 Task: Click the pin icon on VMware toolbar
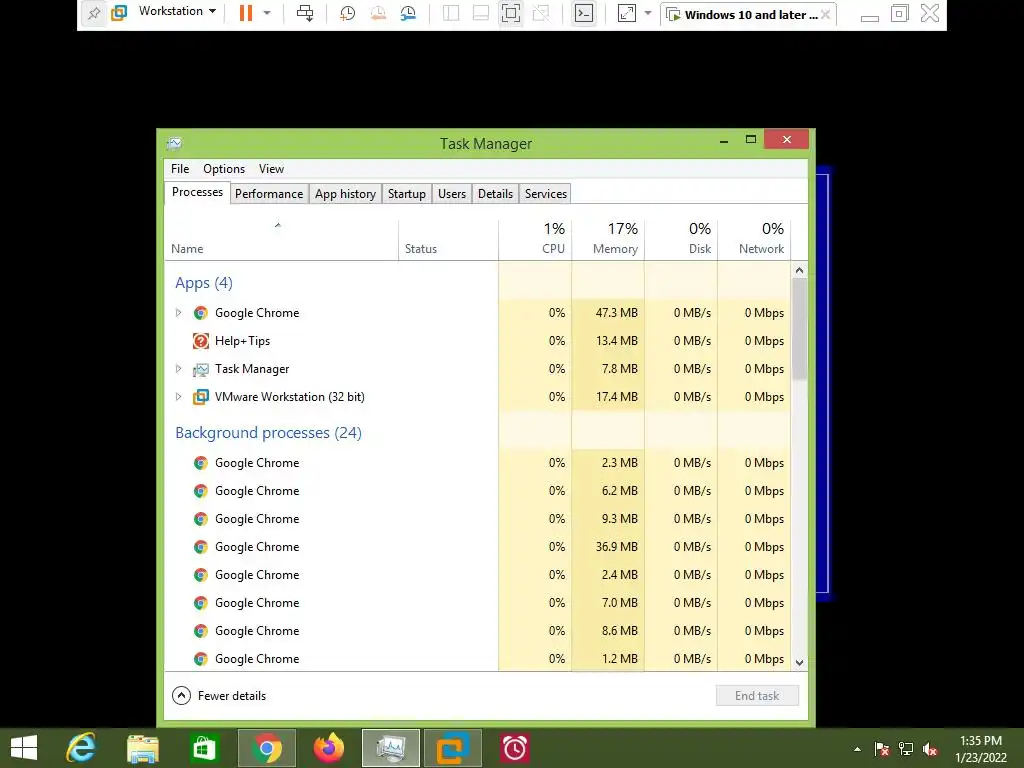93,13
